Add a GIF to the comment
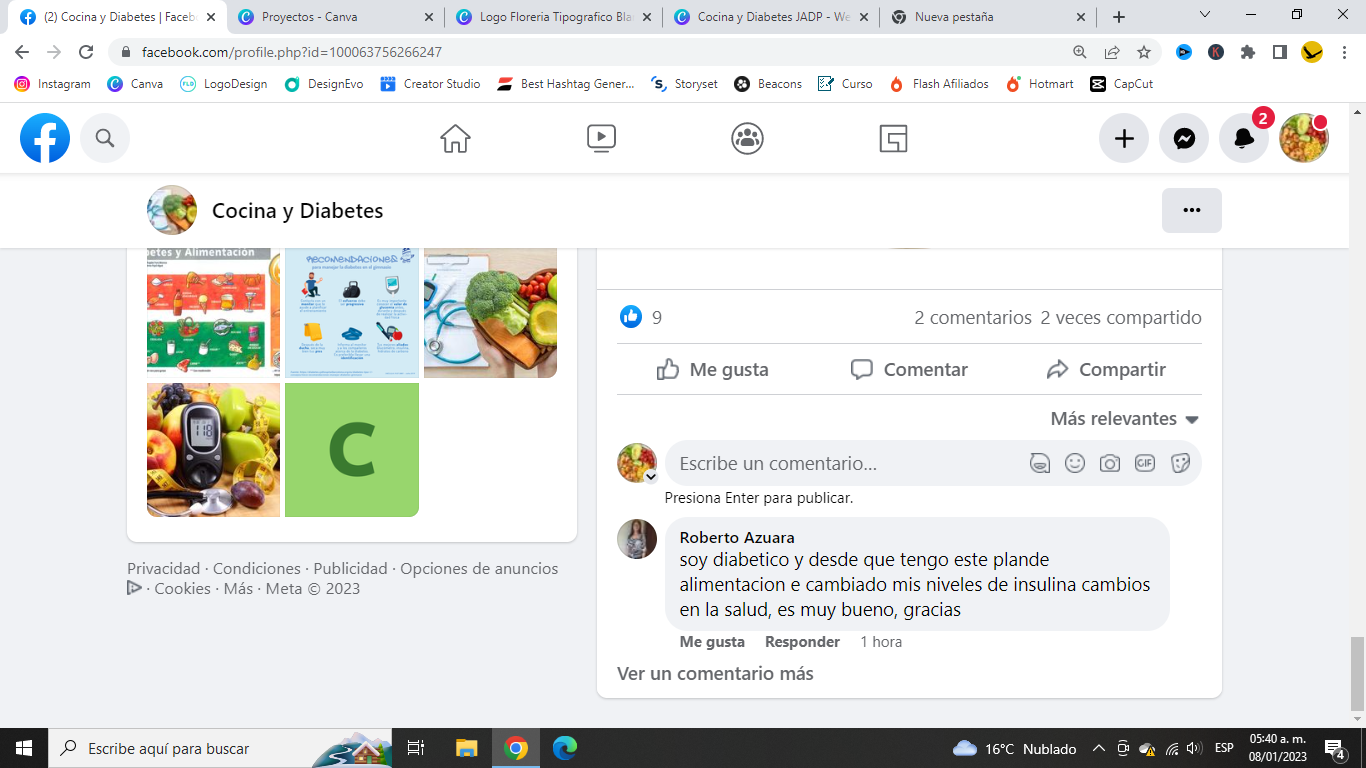Viewport: 1366px width, 768px height. coord(1144,463)
